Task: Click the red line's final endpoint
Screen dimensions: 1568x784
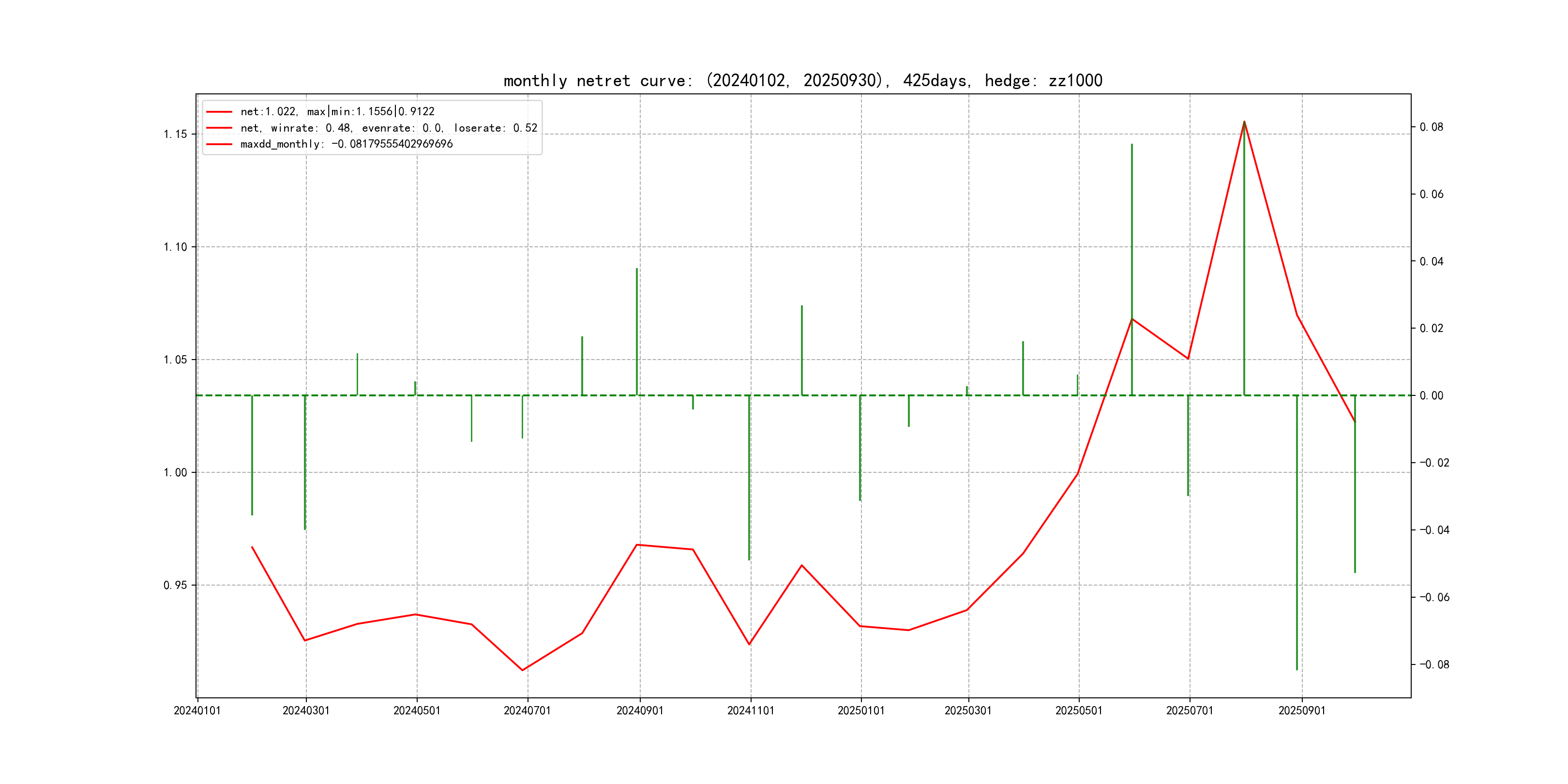Action: pos(1355,422)
